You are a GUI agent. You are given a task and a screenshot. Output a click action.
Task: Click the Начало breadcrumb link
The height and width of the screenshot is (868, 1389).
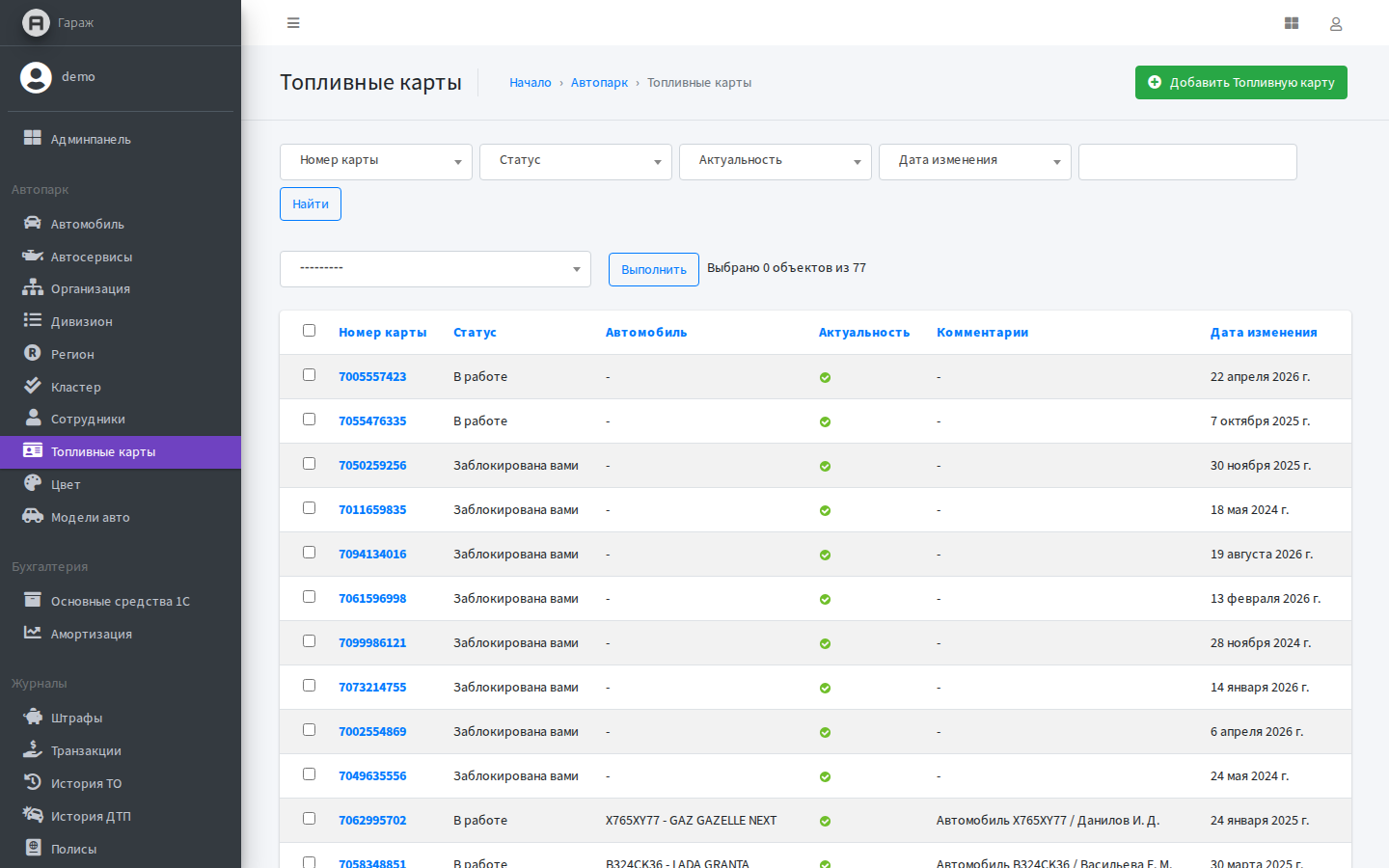click(531, 83)
